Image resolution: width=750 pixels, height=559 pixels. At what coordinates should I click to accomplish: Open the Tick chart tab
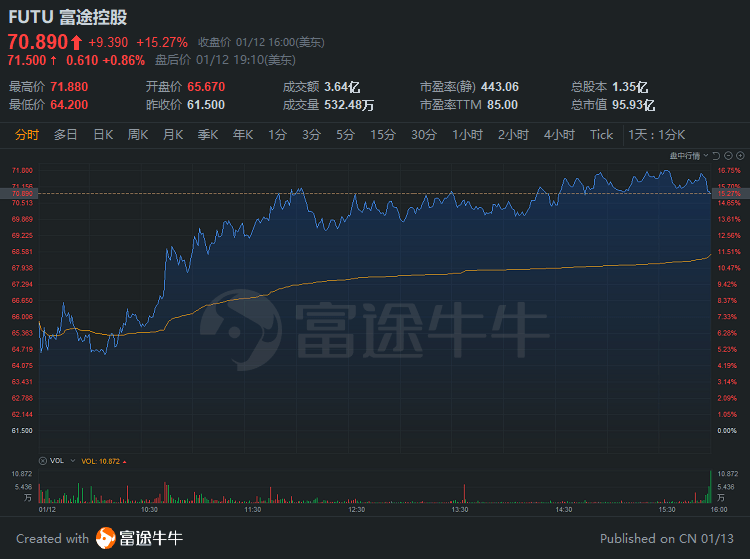pos(601,135)
